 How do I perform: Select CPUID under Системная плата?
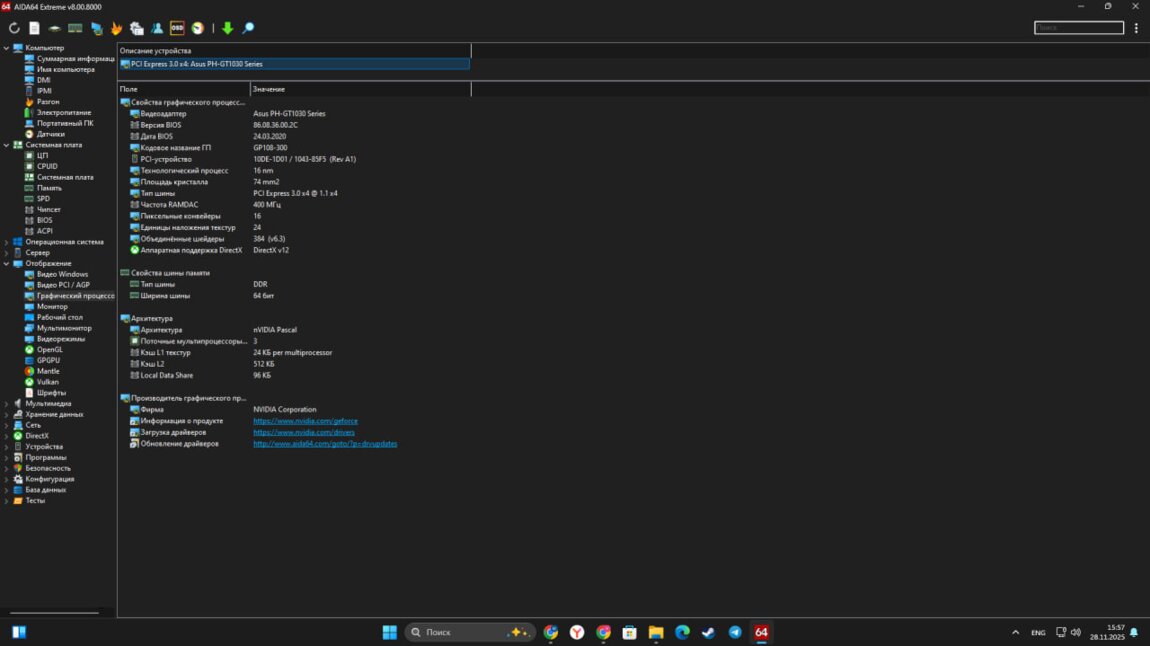point(47,166)
